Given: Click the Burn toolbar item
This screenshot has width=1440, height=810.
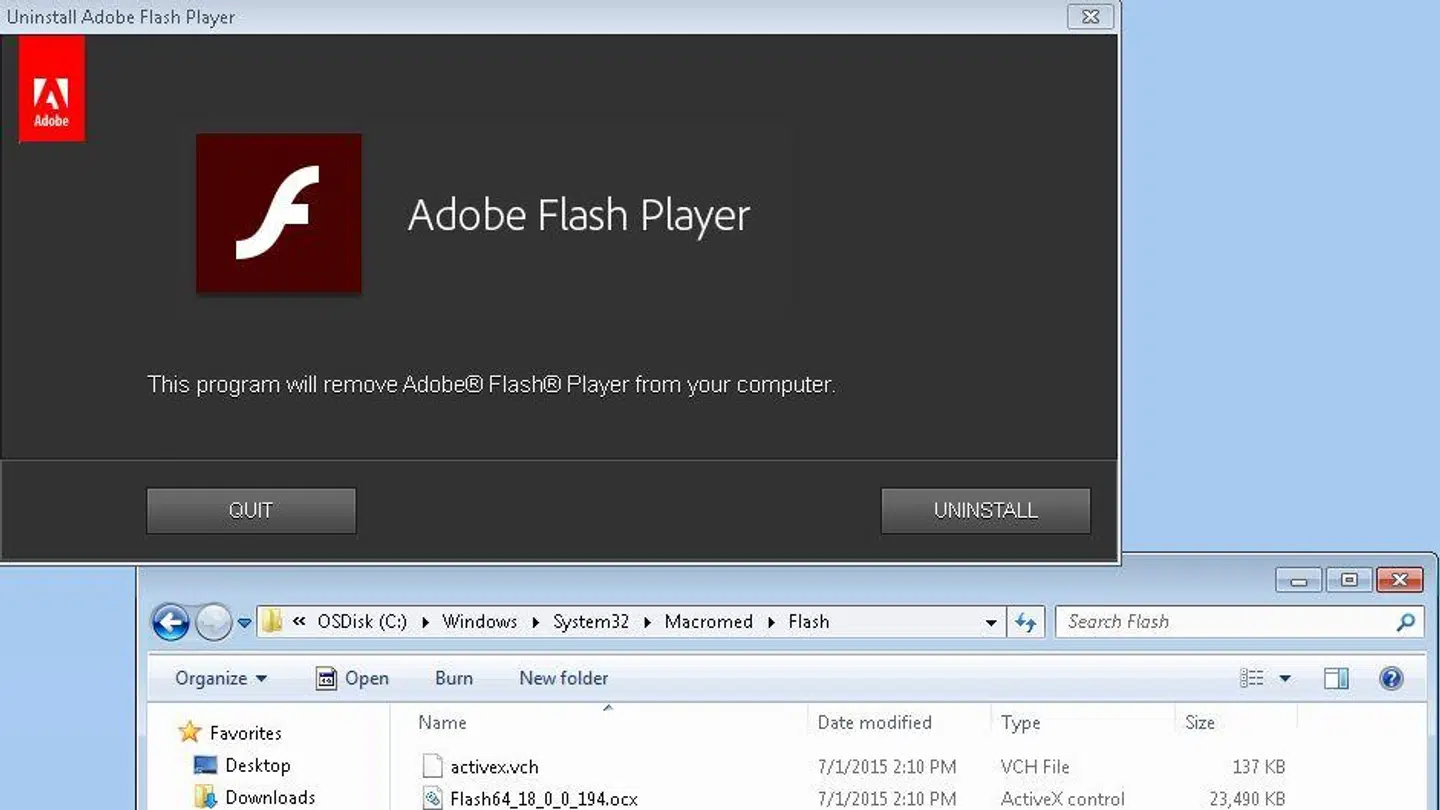Looking at the screenshot, I should coord(454,678).
